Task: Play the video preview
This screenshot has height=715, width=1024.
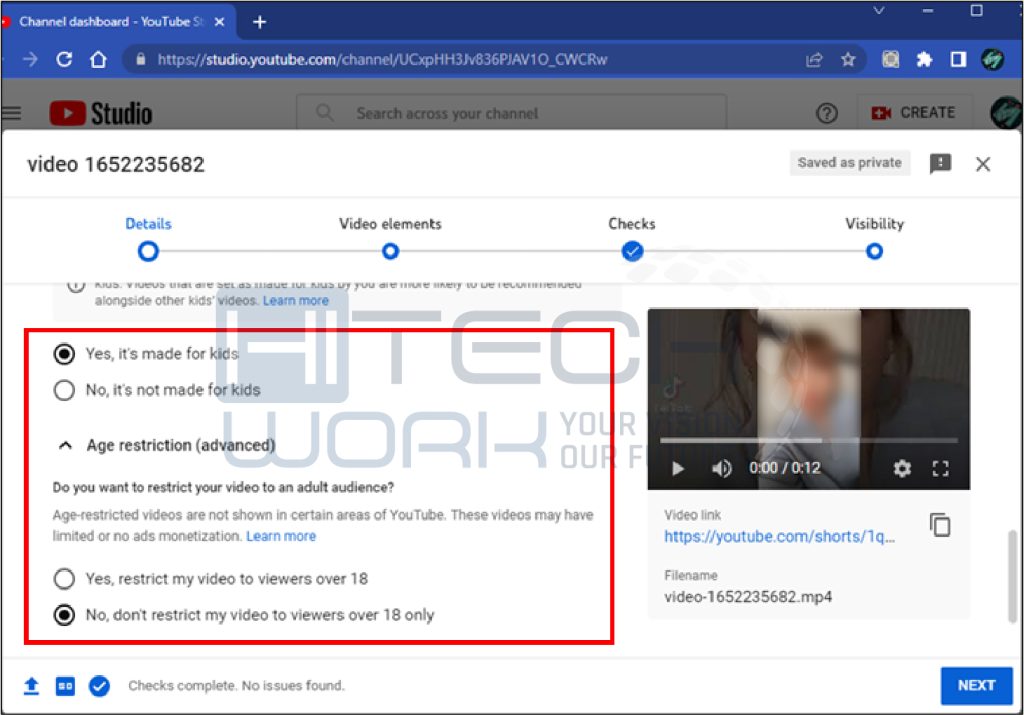Action: point(678,468)
